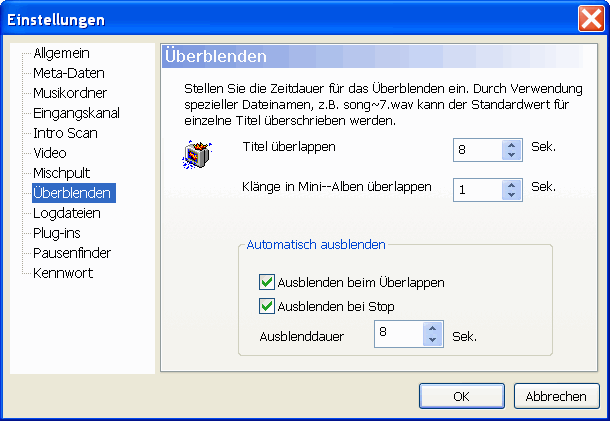The image size is (610, 421).
Task: Confirm settings with the OK button
Action: coord(461,396)
